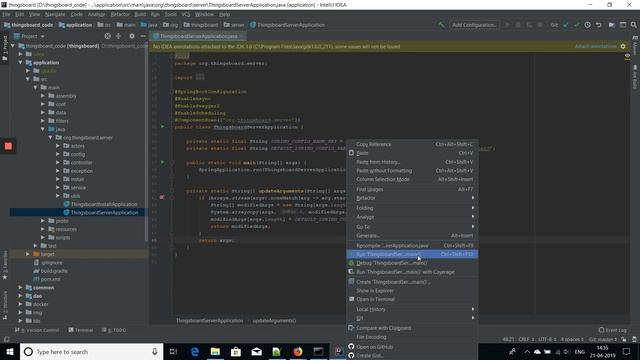Image resolution: width=640 pixels, height=360 pixels.
Task: Choose Recompile ...verApplication.java menu entry
Action: [x=412, y=246]
